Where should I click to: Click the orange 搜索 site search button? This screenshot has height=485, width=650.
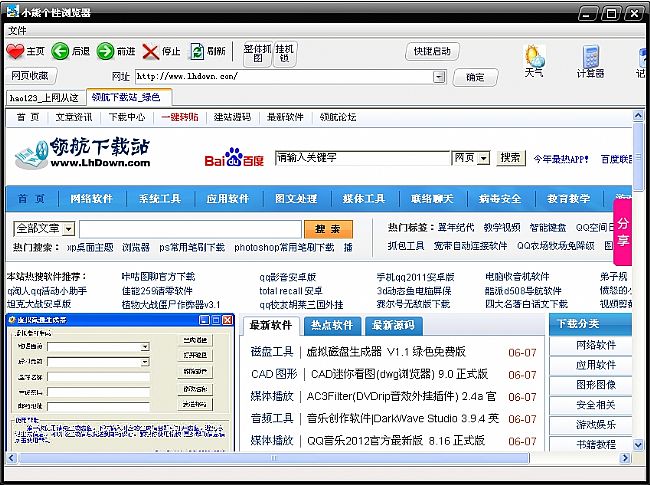point(328,229)
